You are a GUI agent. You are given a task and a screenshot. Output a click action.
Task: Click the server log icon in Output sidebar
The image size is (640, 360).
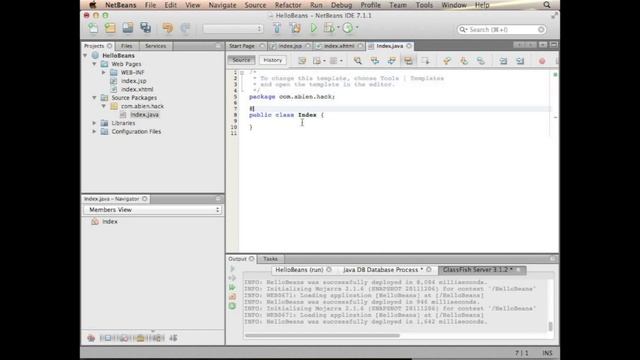tap(232, 296)
